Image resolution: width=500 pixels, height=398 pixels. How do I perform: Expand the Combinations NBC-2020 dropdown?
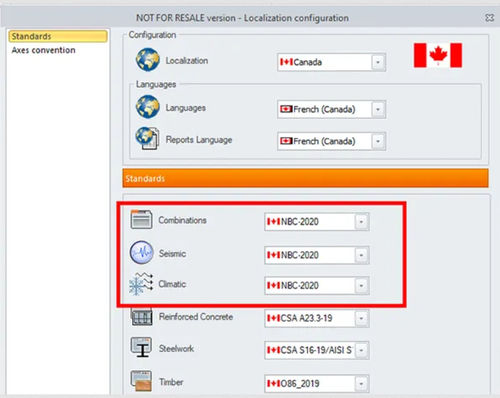(361, 222)
